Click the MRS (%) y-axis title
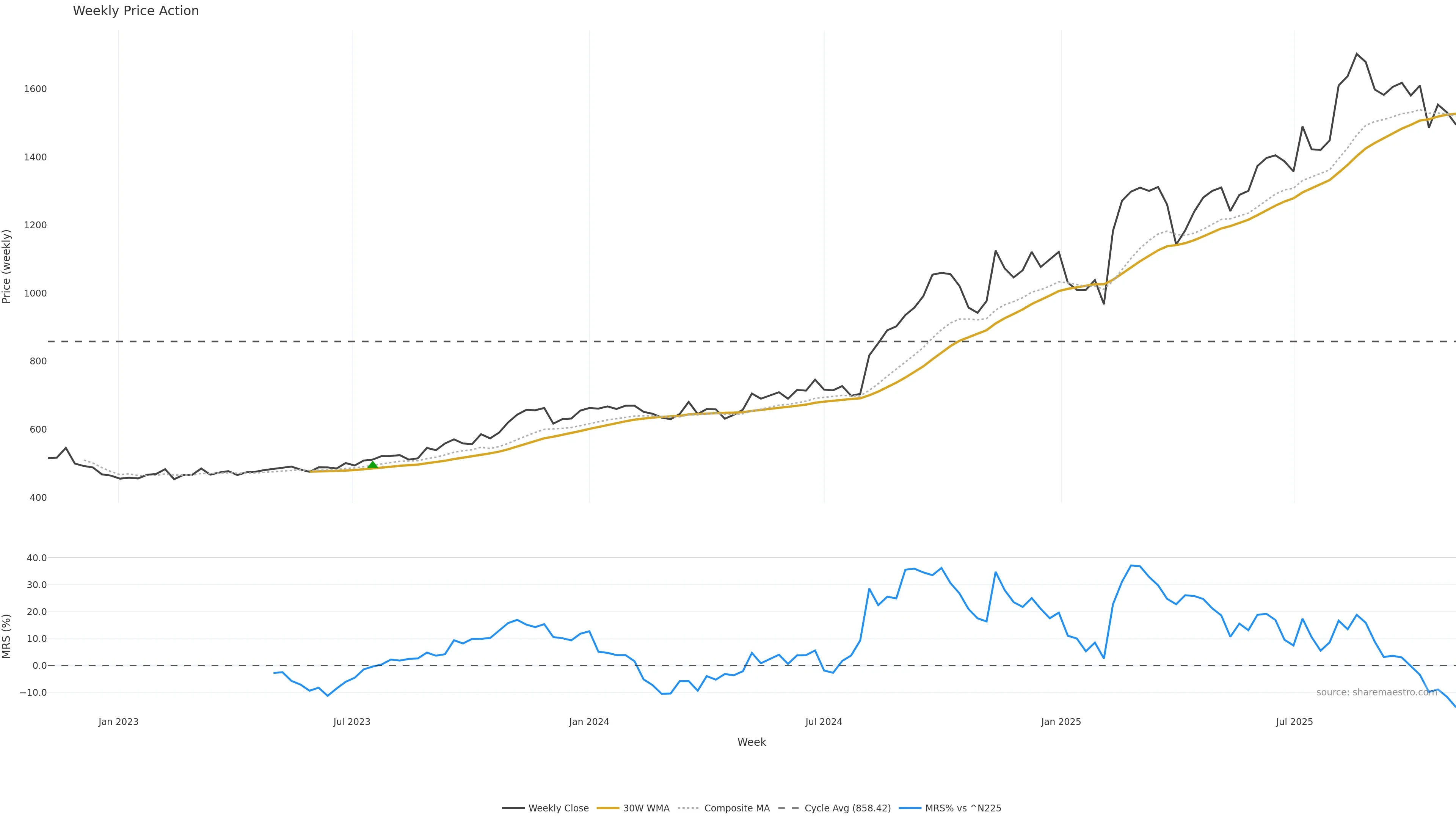This screenshot has height=819, width=1456. pyautogui.click(x=7, y=636)
